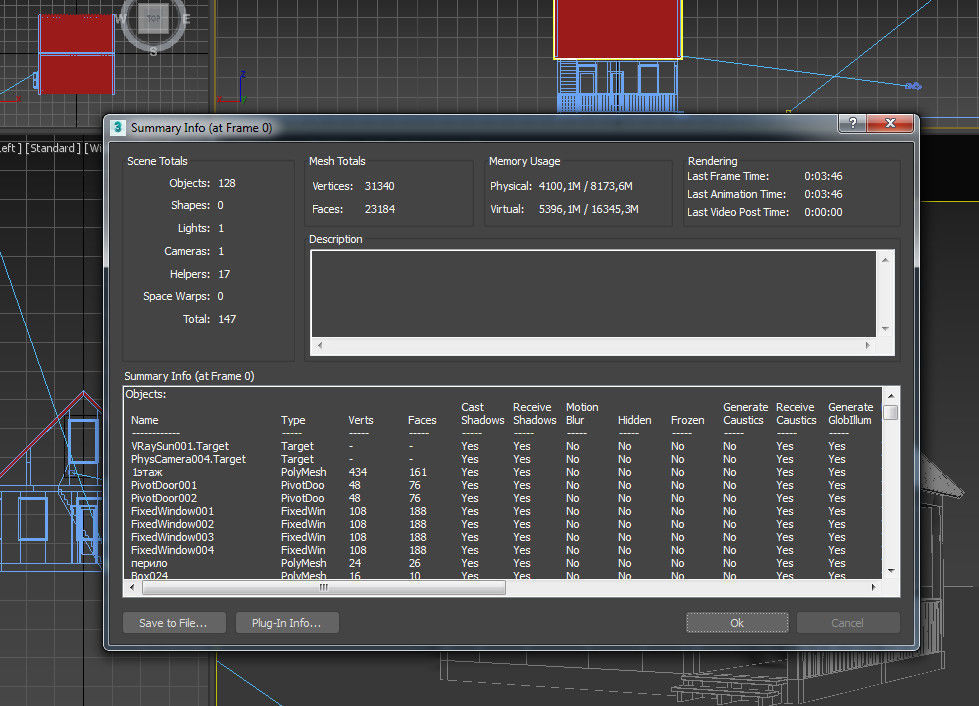Screen dimensions: 979x706
Task: Click the [Standard] viewport label menu
Action: point(53,149)
